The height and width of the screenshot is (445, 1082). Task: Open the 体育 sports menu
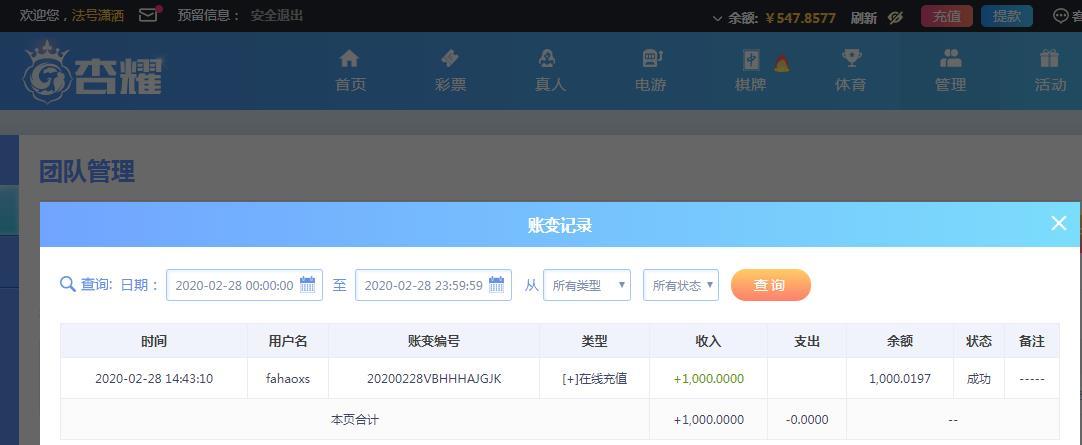[851, 84]
